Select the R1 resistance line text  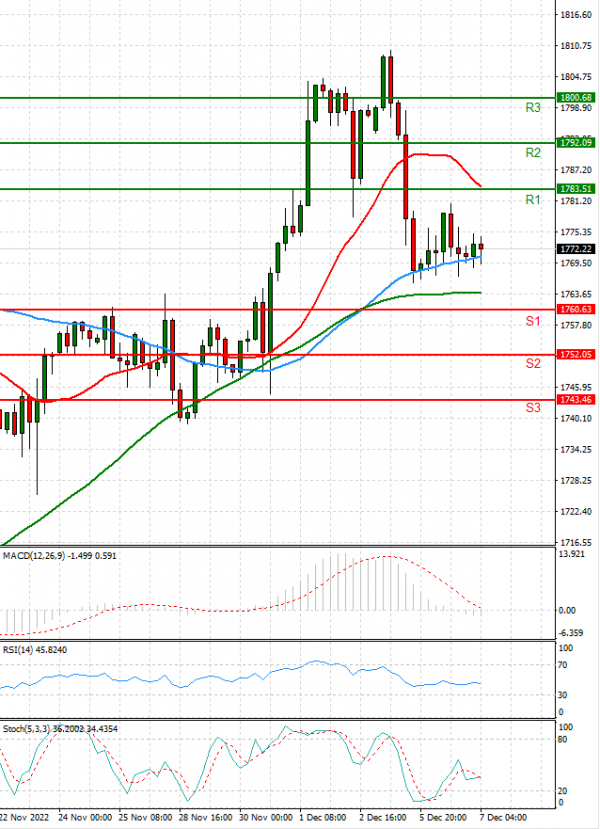[x=533, y=200]
